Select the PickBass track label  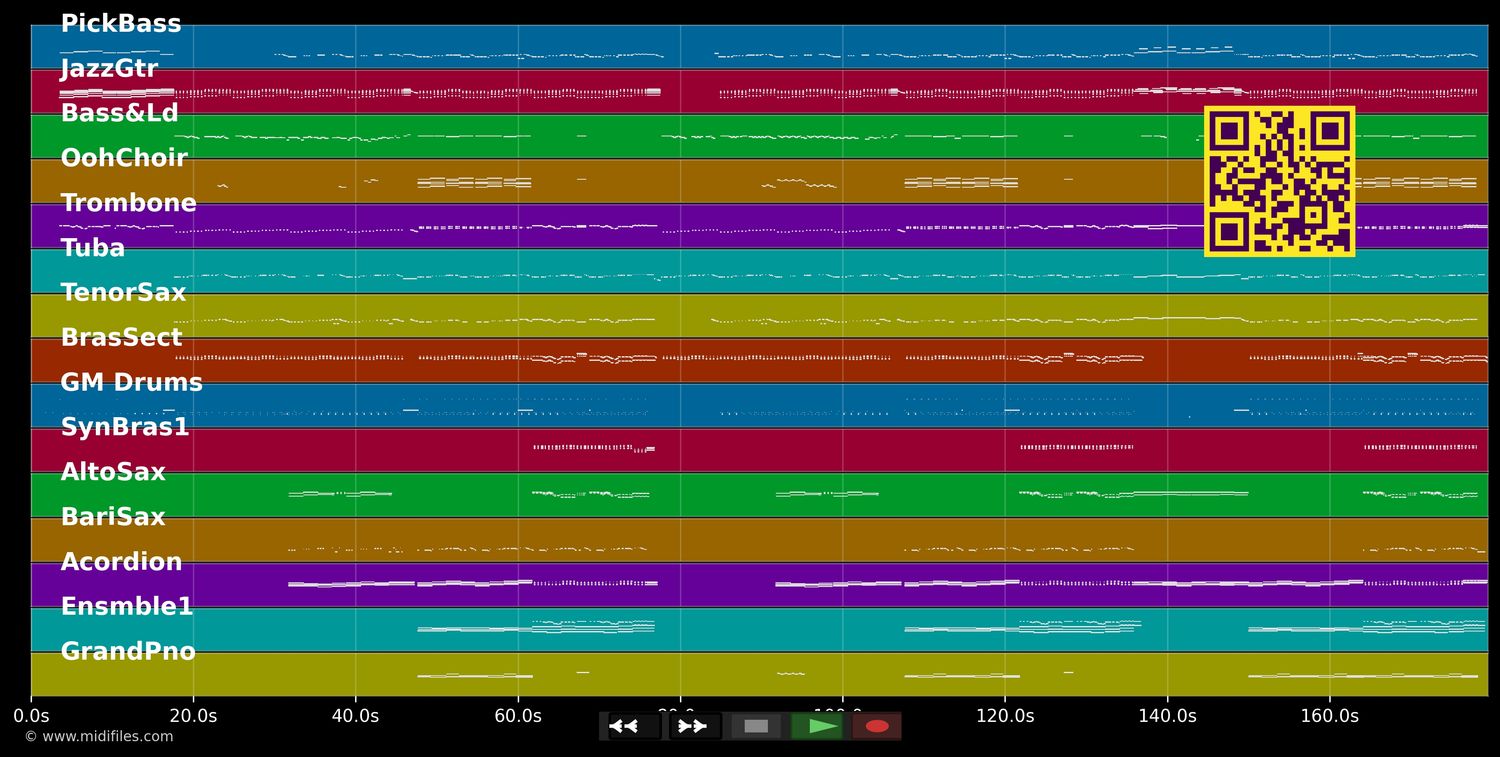121,24
